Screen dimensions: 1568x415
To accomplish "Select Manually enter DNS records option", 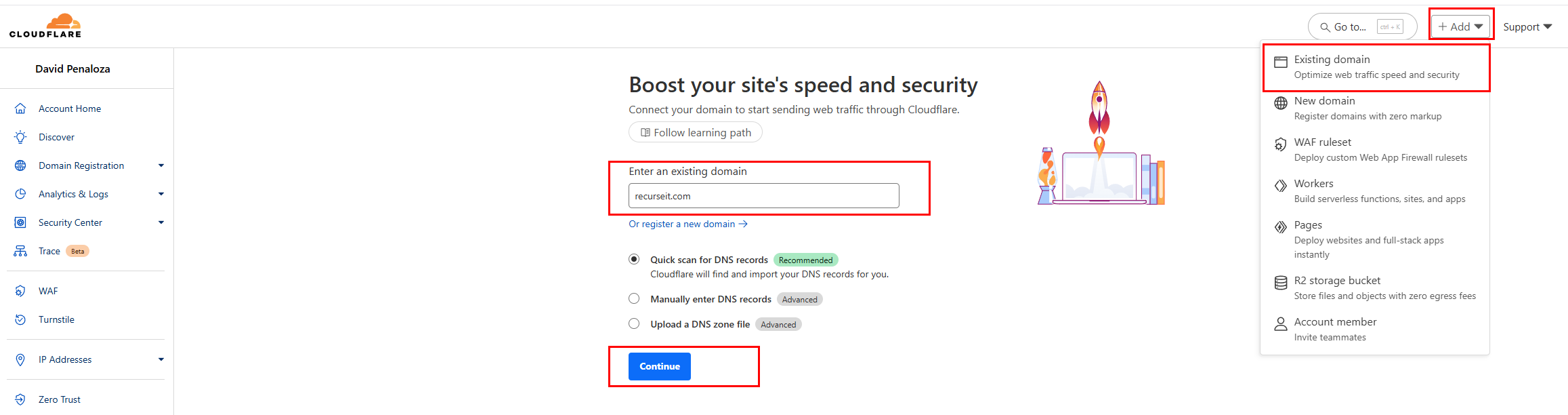I will pyautogui.click(x=634, y=298).
